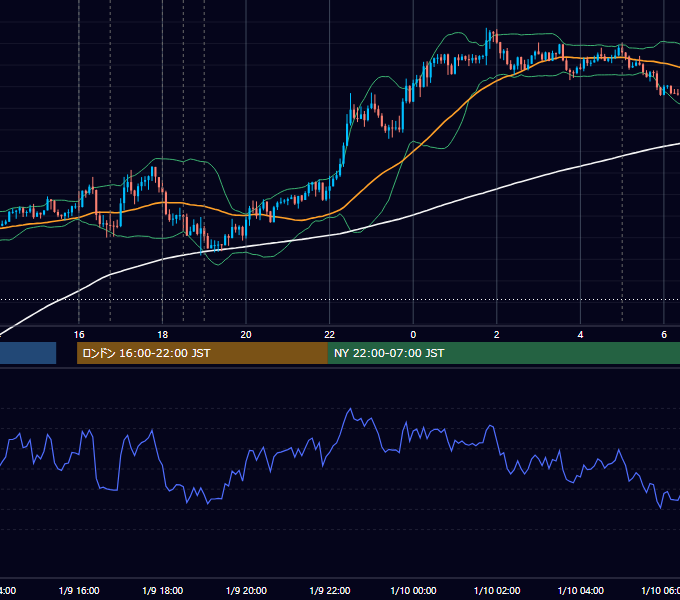Click the 6 hour label on the price chart axis
The width and height of the screenshot is (680, 600).
(664, 335)
